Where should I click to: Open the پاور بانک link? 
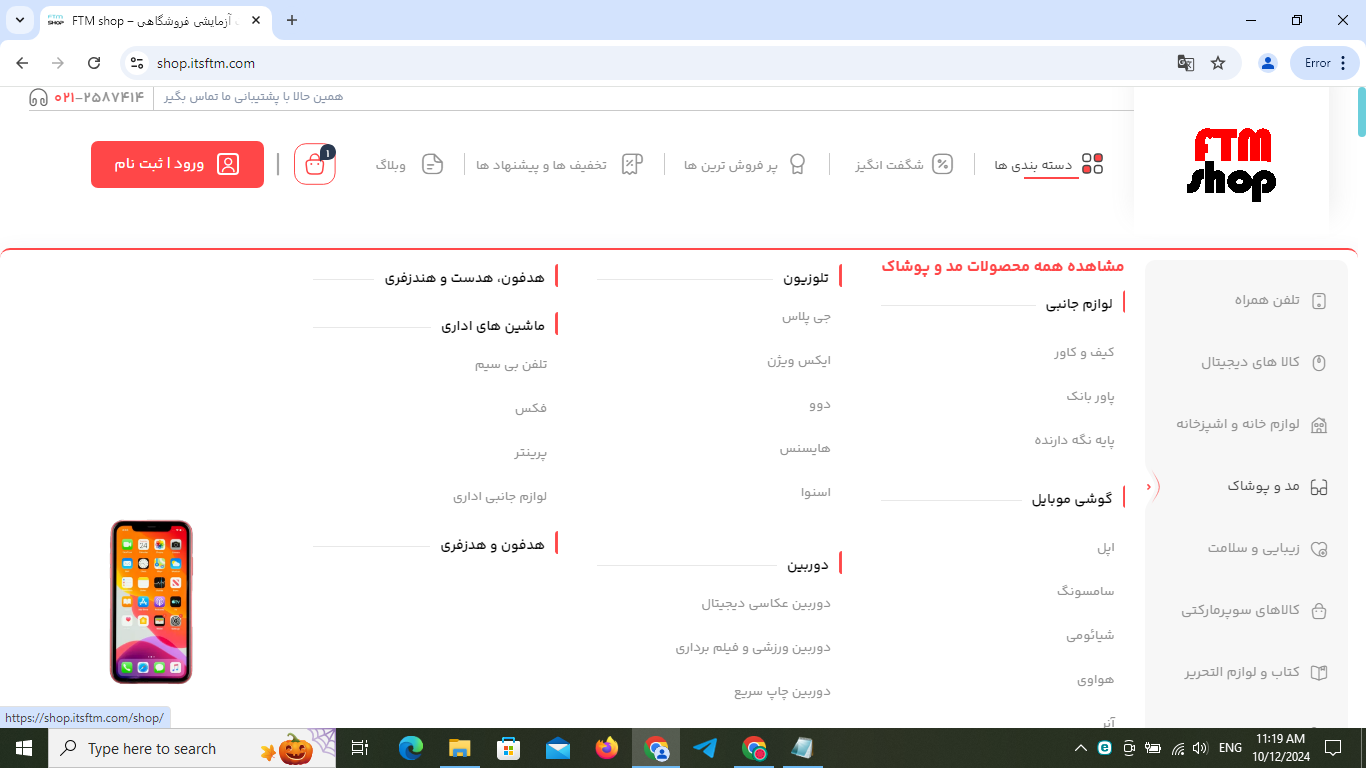click(1090, 397)
